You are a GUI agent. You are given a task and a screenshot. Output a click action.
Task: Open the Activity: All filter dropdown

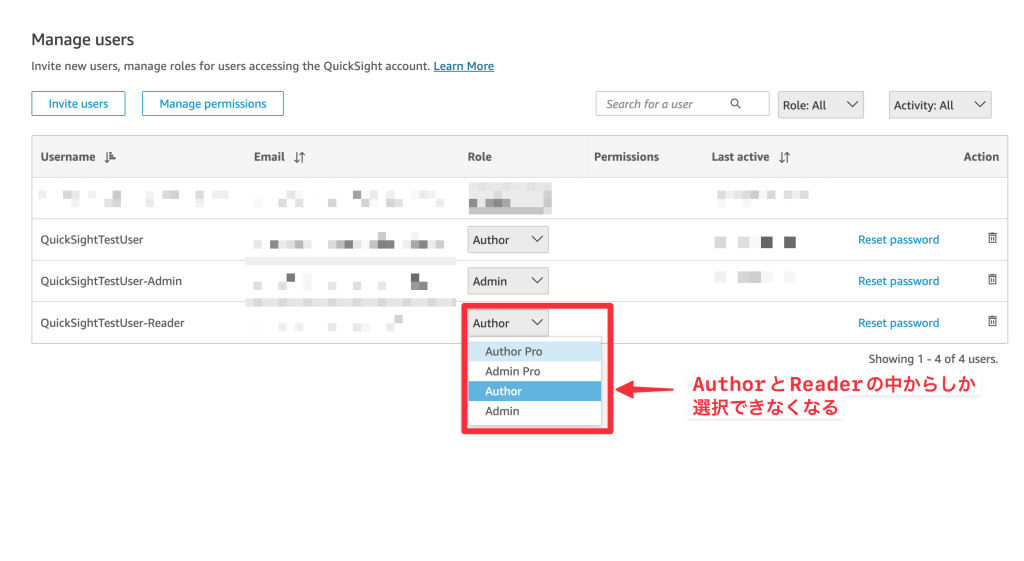tap(940, 105)
